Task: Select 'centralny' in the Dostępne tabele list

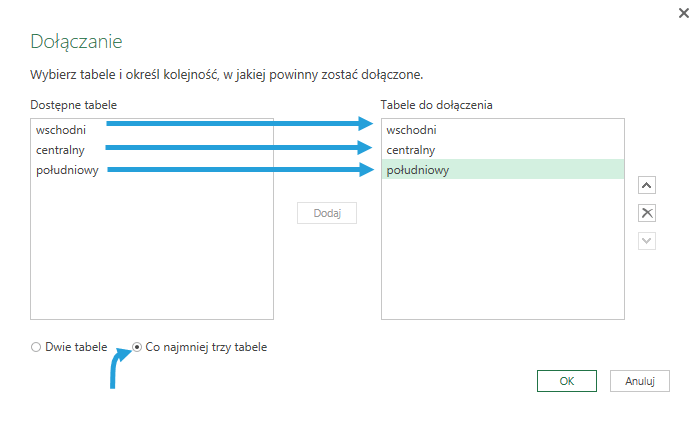Action: (x=59, y=150)
